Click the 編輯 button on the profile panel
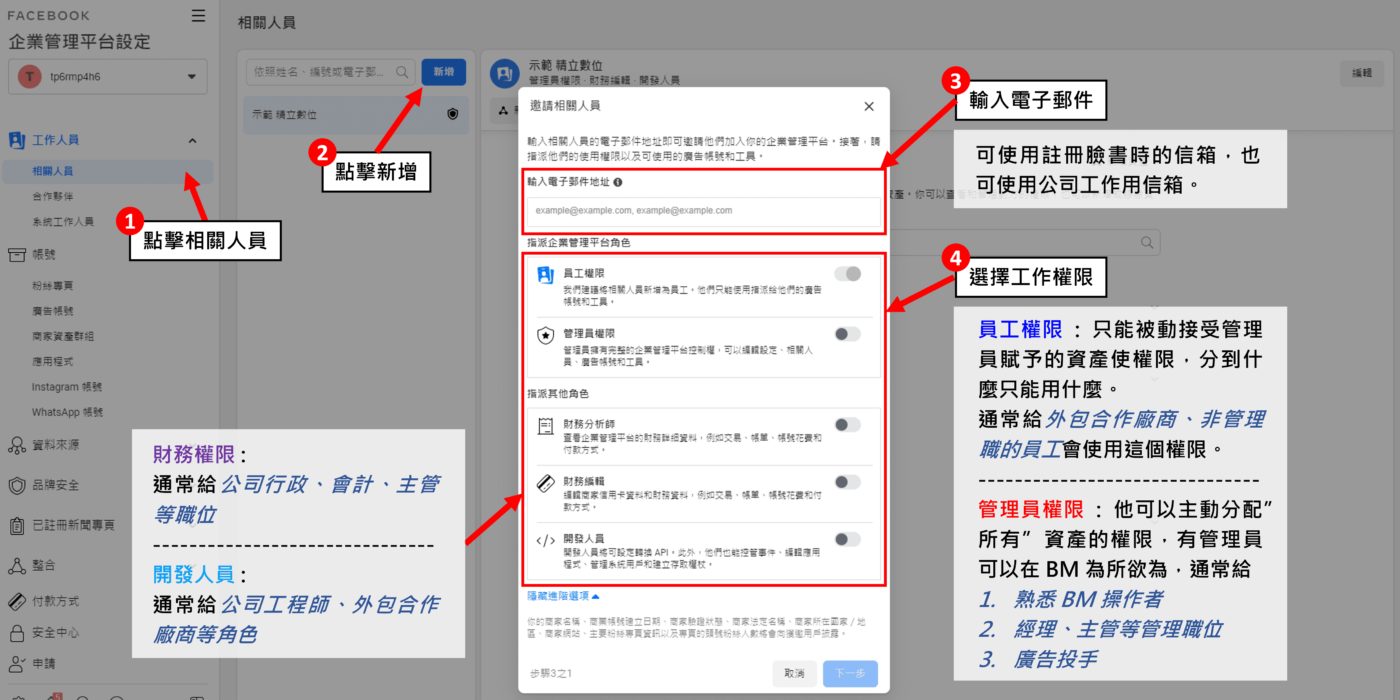The height and width of the screenshot is (700, 1400). 1362,72
